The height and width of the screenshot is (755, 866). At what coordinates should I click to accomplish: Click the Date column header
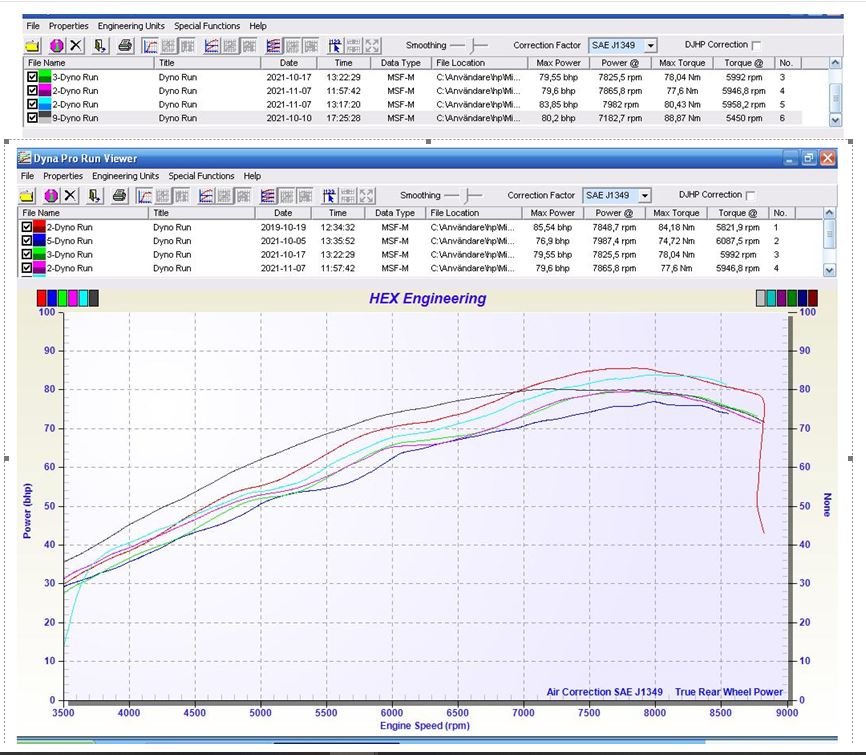[283, 213]
